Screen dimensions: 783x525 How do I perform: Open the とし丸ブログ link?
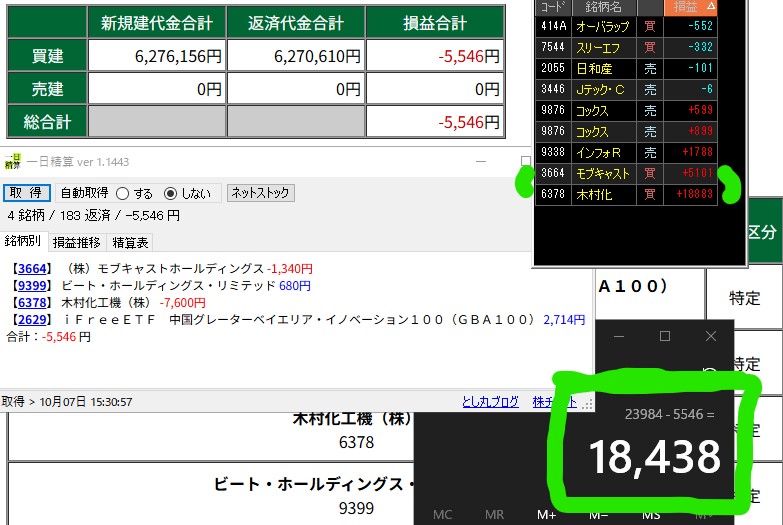(x=490, y=402)
